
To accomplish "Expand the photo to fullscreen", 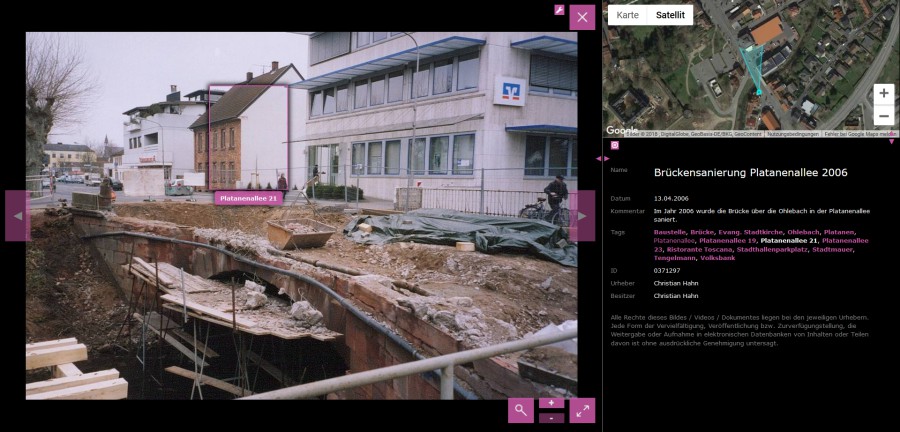I will click(582, 410).
